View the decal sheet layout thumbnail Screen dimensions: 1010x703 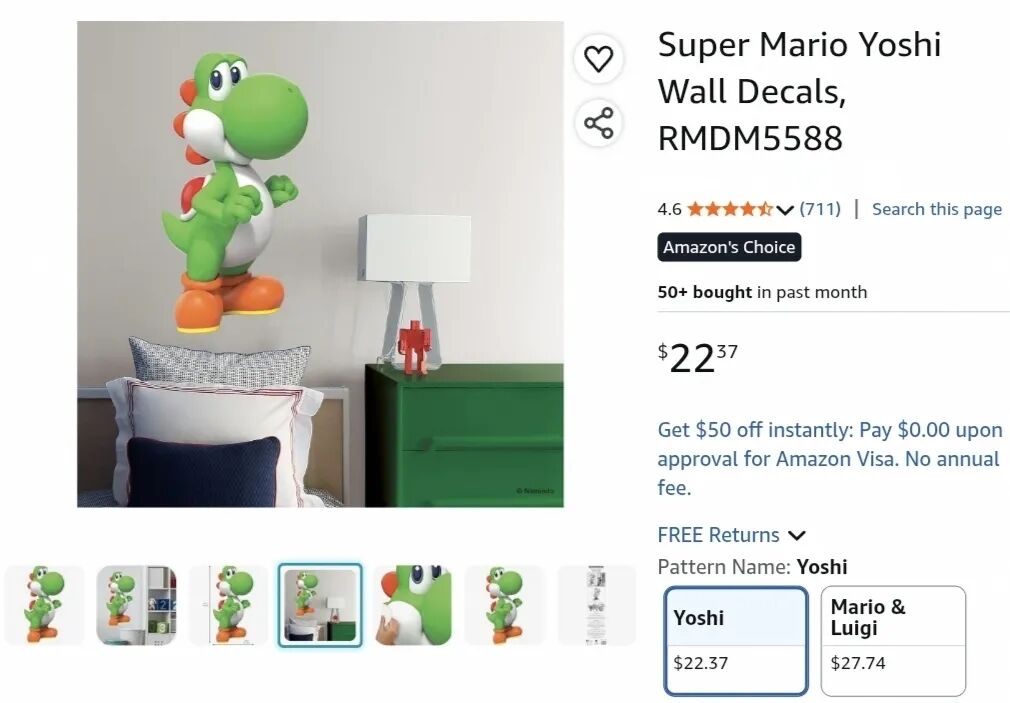pos(596,604)
